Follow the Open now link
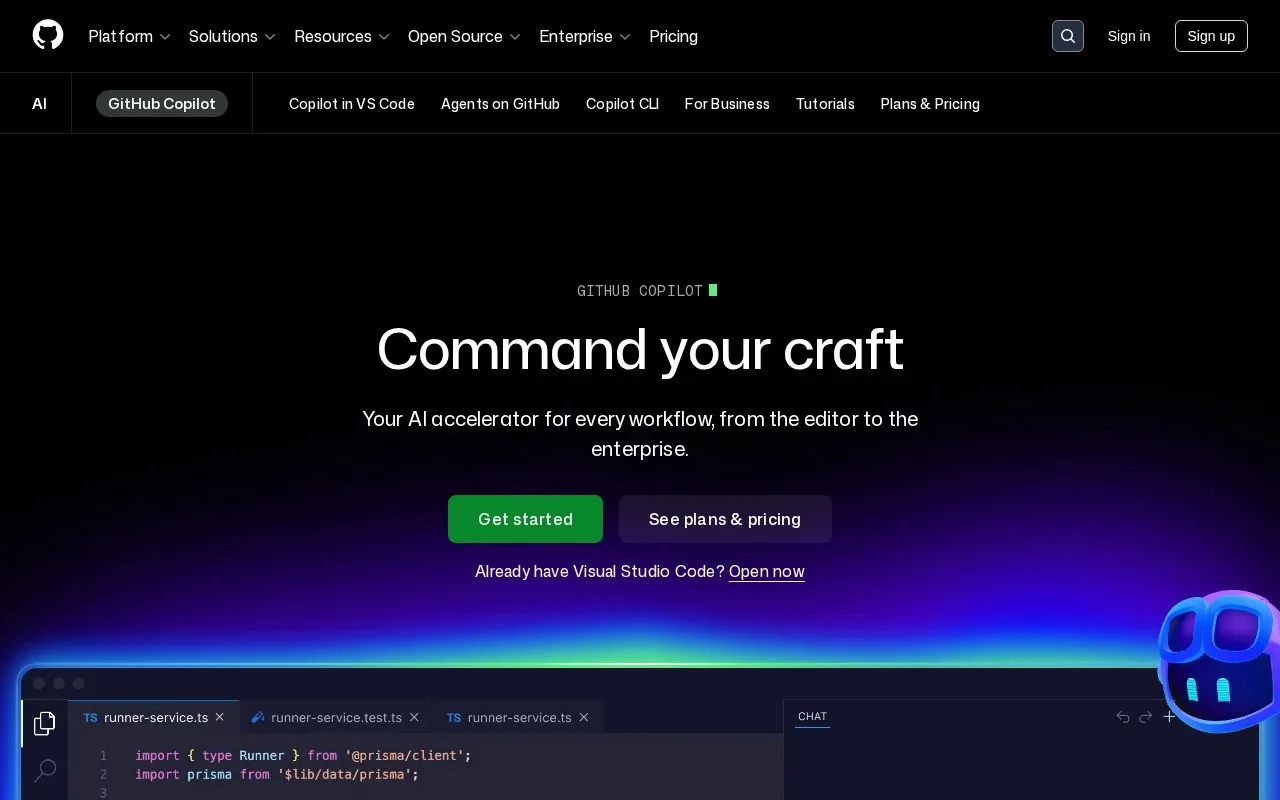Screen dimensions: 1280x800 767,572
